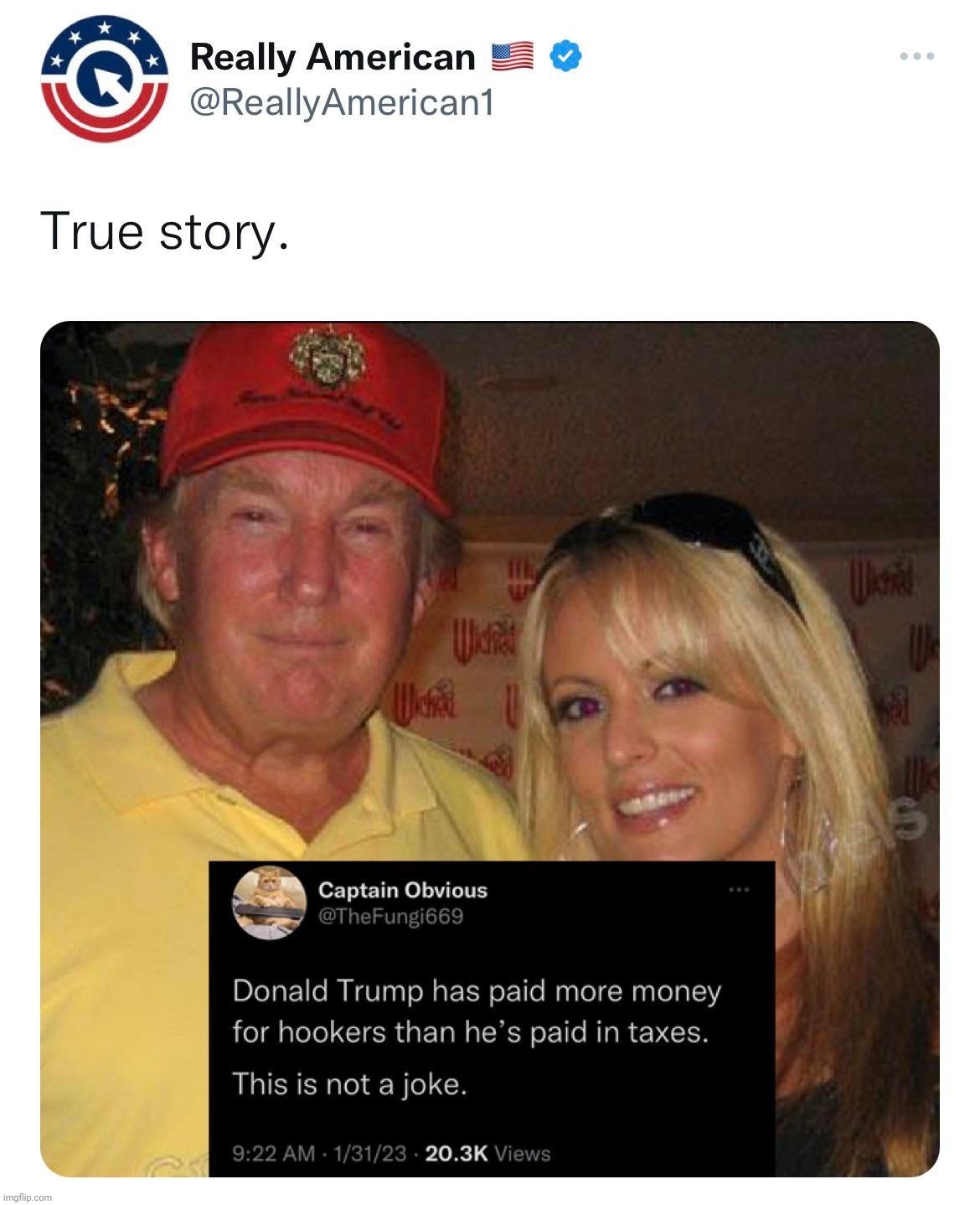Open the 20.3K Views count
Viewport: 980px width, 1205px height.
coord(488,1154)
